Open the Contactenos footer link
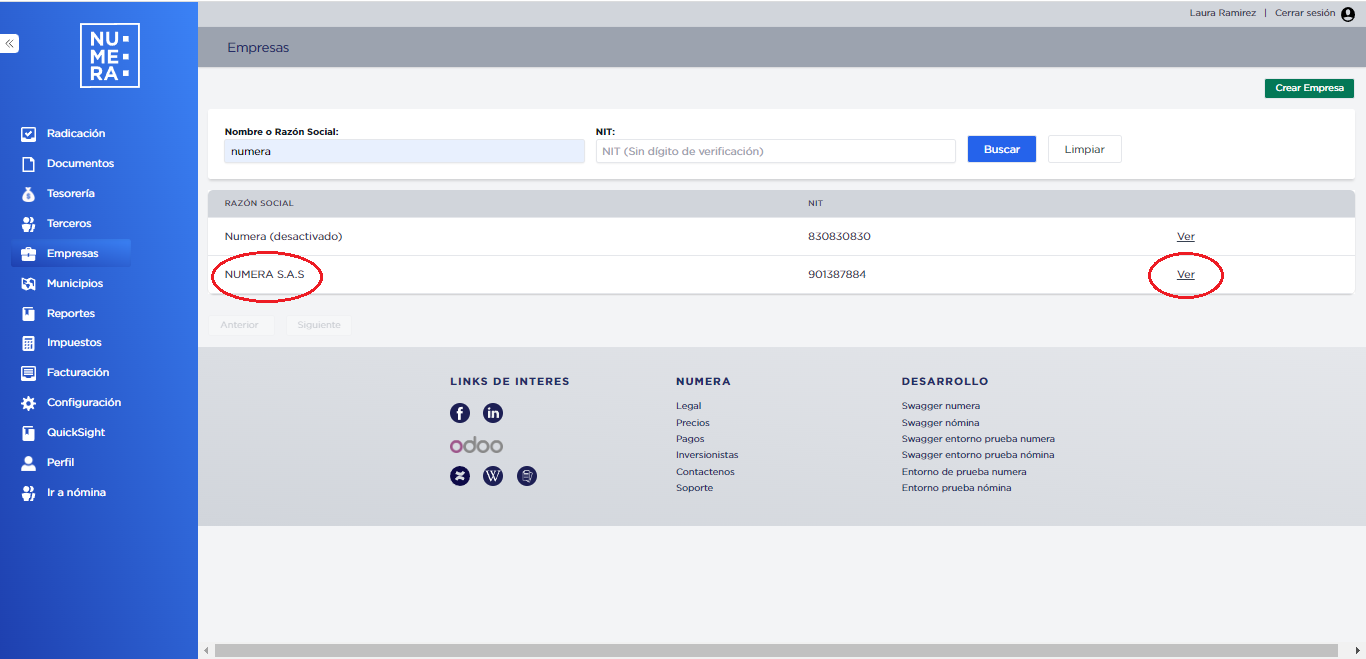The image size is (1366, 659). coord(705,472)
